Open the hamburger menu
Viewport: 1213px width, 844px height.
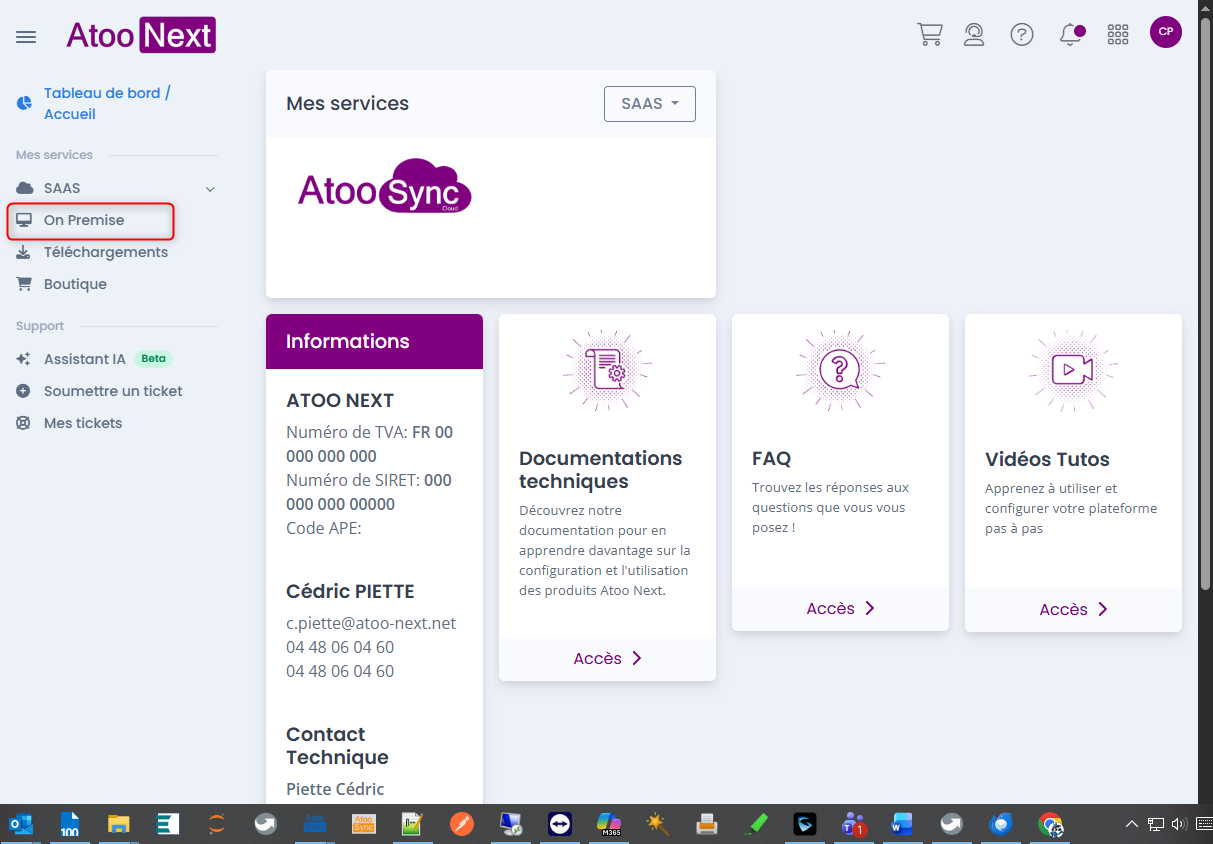tap(26, 37)
